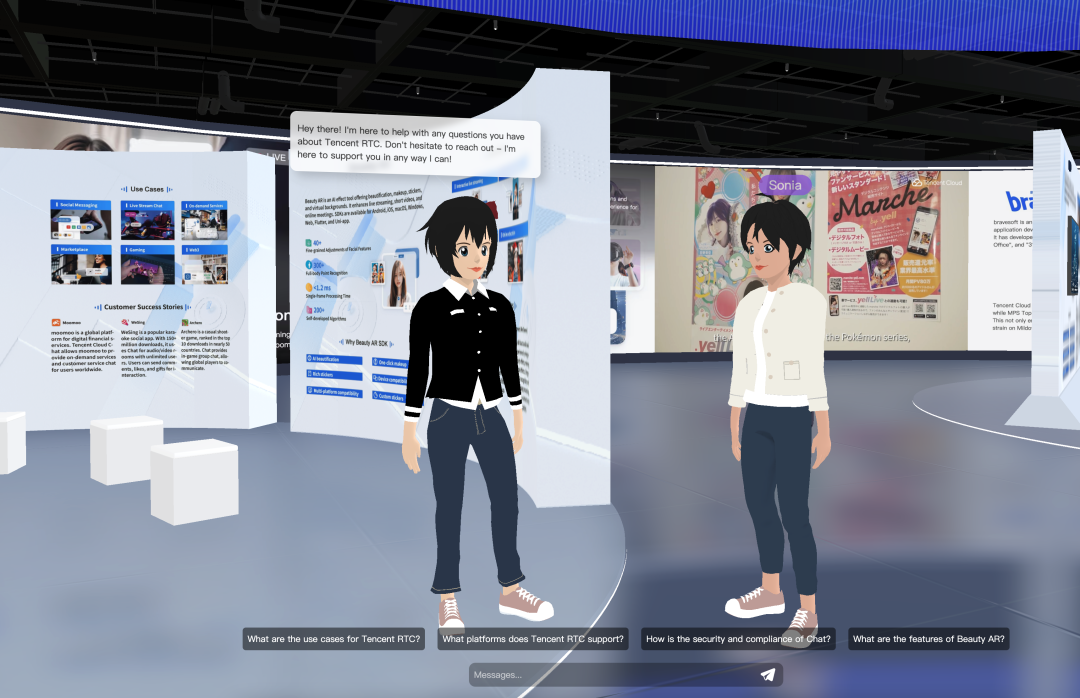
Task: Ask about use cases for Tencent RTC
Action: coord(333,638)
